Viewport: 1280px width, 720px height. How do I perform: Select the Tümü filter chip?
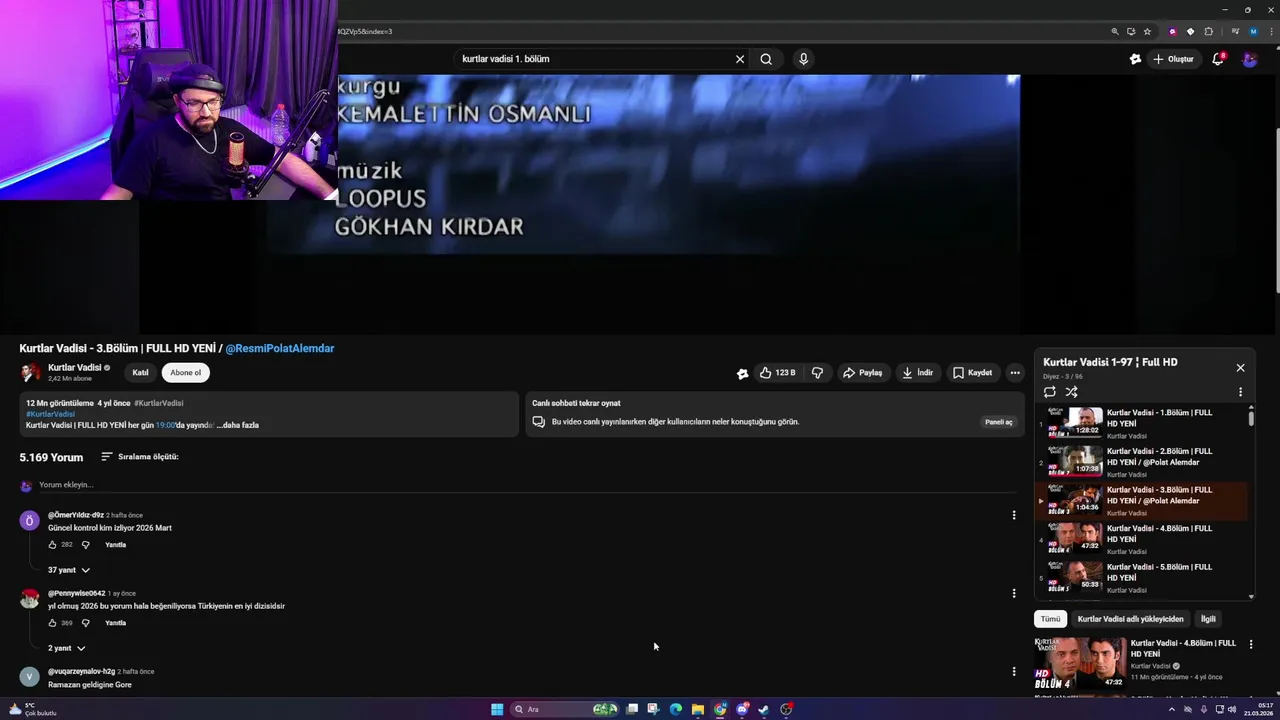point(1050,619)
